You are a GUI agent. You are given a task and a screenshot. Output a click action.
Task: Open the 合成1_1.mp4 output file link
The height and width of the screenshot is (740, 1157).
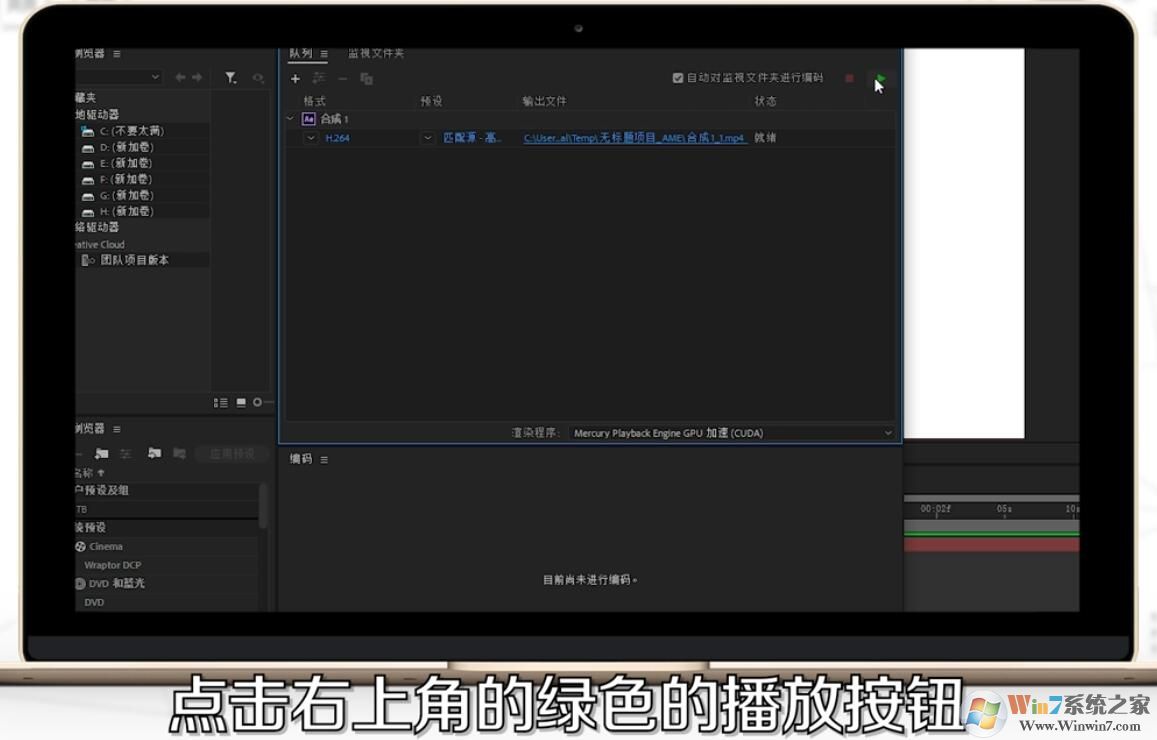point(635,137)
